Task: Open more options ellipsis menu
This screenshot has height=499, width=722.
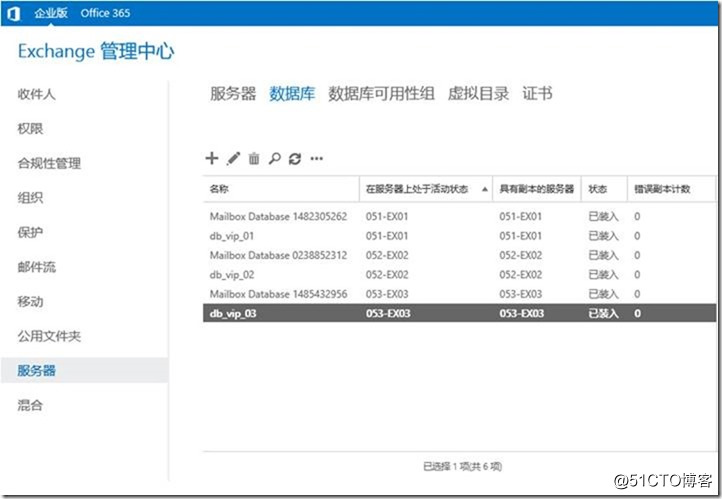Action: pos(317,159)
